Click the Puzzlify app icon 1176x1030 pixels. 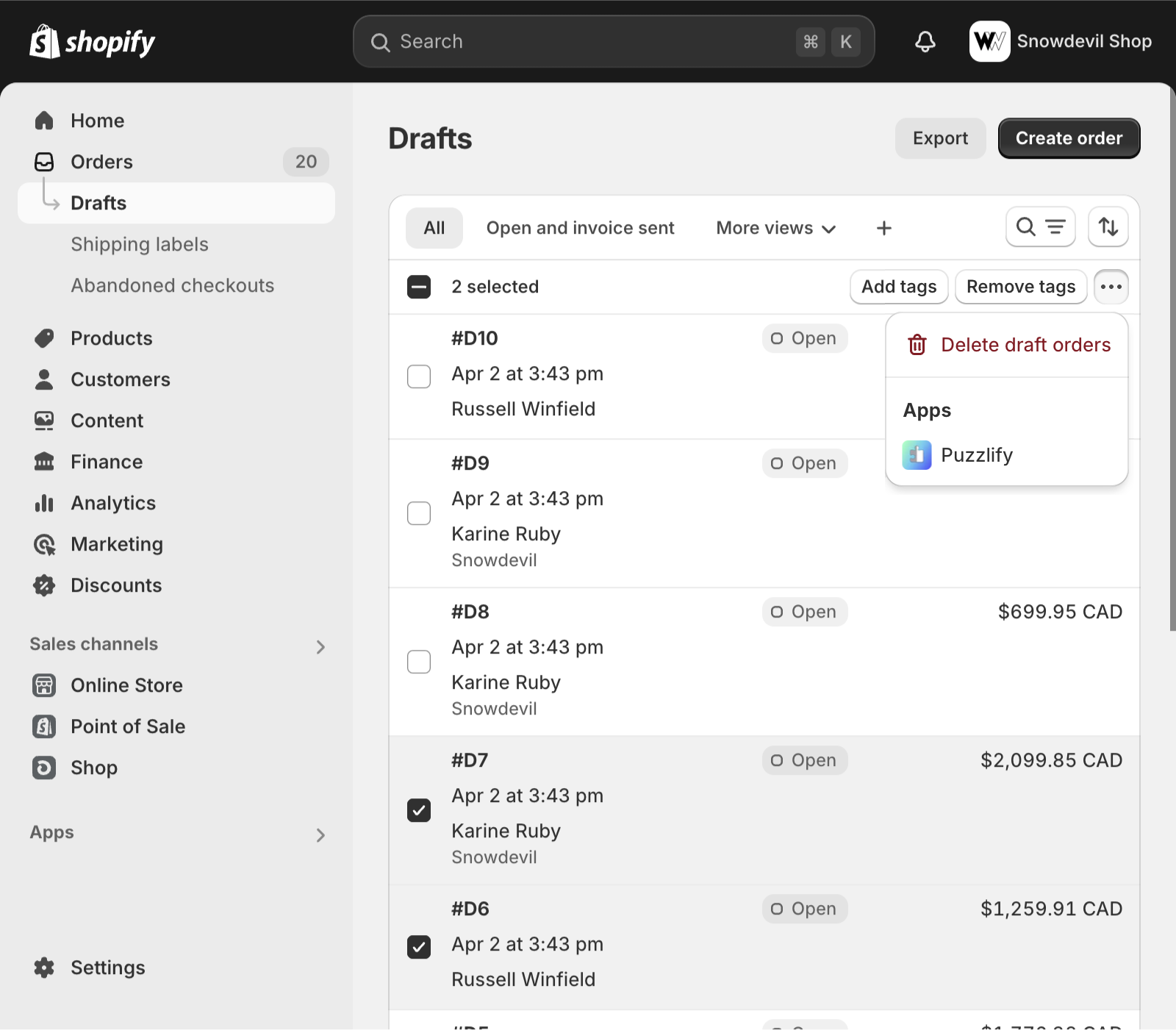(917, 455)
